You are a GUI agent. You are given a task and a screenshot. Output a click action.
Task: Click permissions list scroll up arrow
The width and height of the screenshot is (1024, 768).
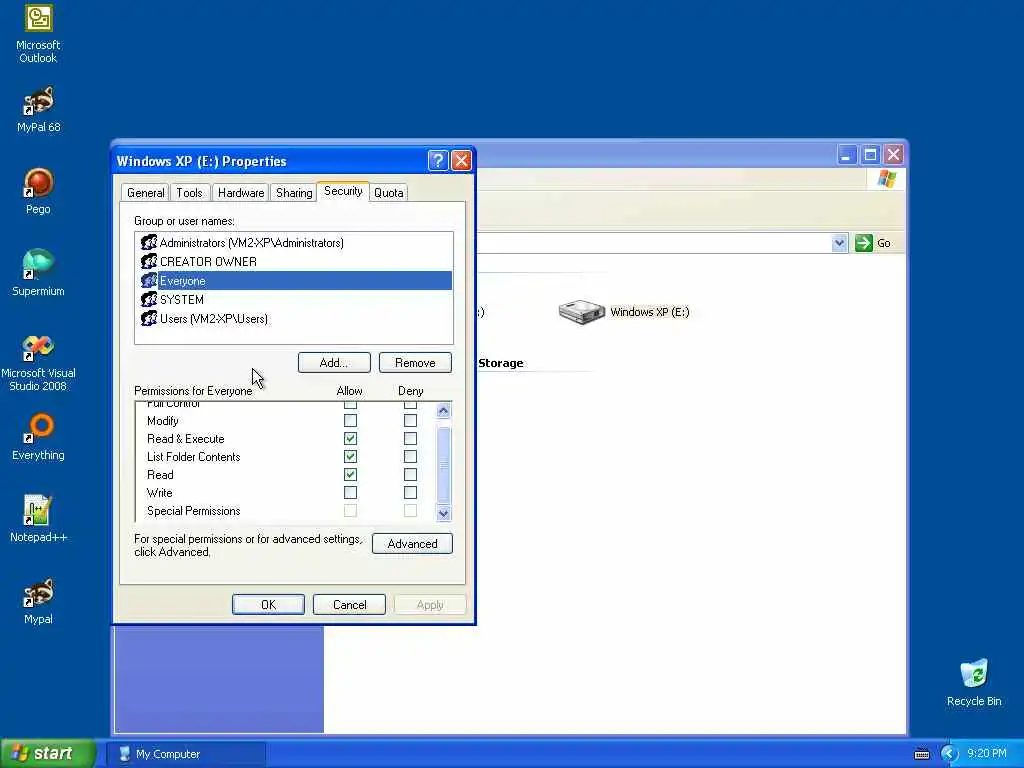click(443, 411)
